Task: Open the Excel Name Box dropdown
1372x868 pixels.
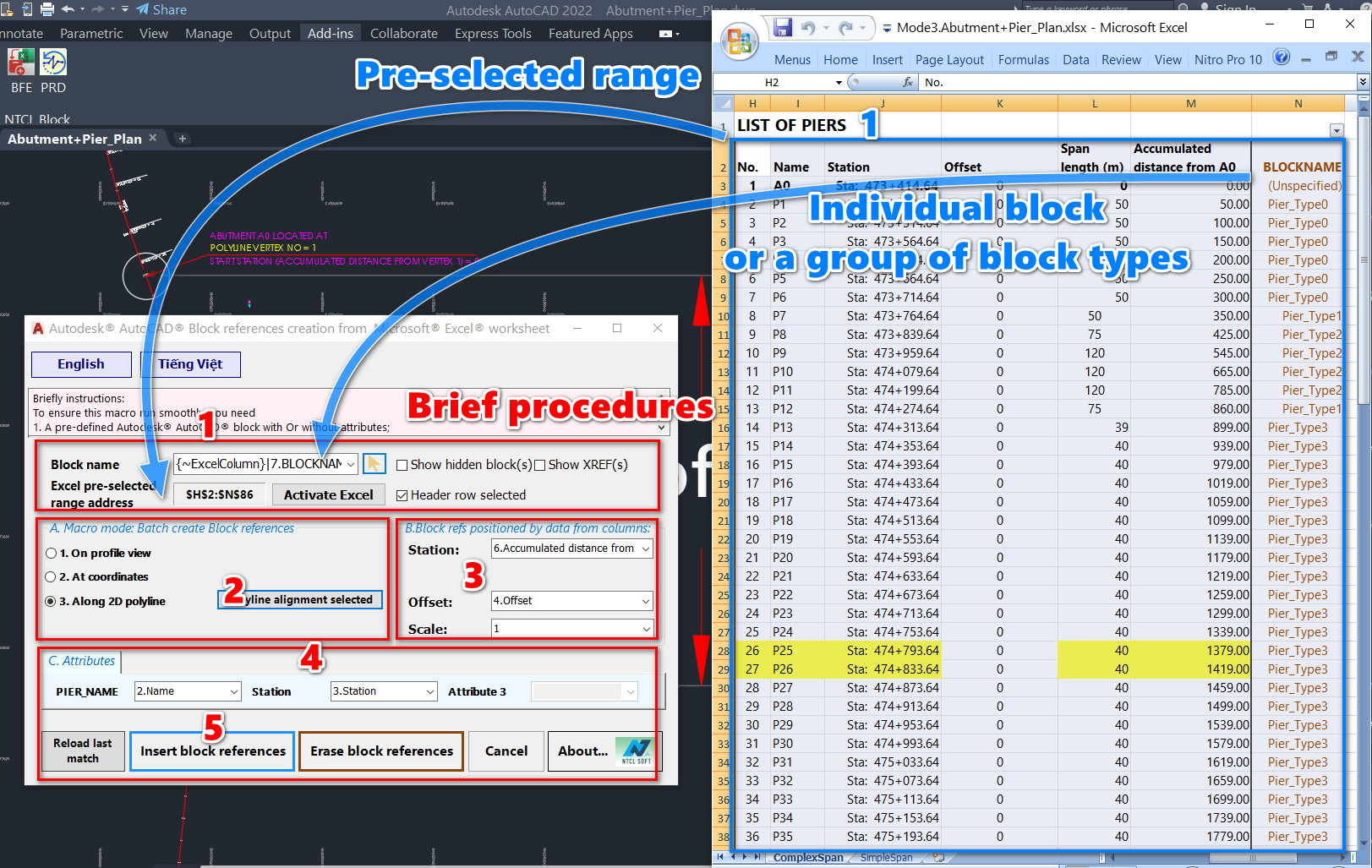Action: pos(839,82)
